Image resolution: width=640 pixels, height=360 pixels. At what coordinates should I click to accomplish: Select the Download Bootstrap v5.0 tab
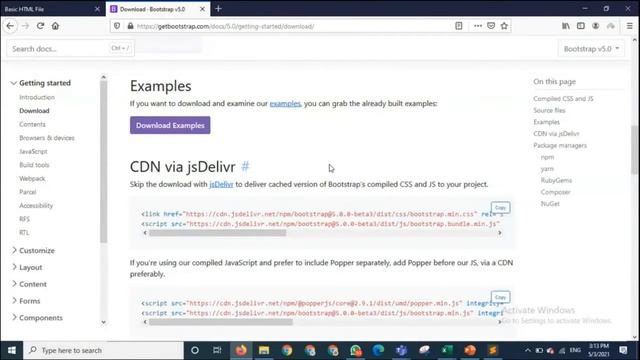click(158, 9)
